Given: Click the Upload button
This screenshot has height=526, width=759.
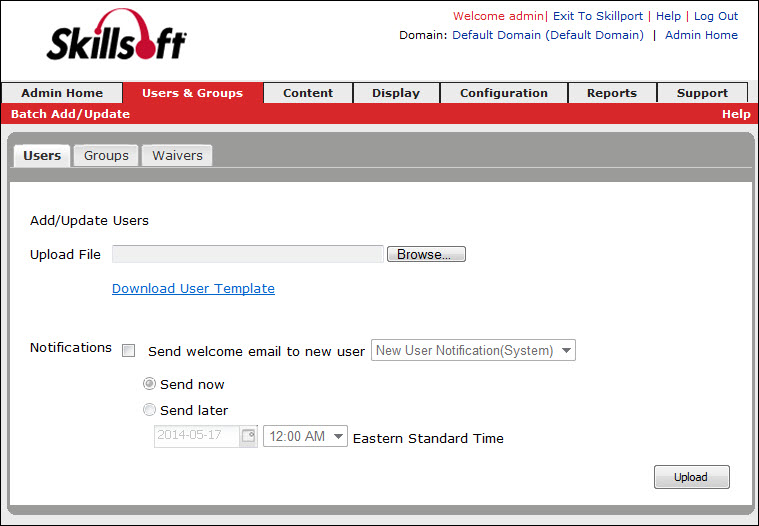Looking at the screenshot, I should (x=691, y=477).
